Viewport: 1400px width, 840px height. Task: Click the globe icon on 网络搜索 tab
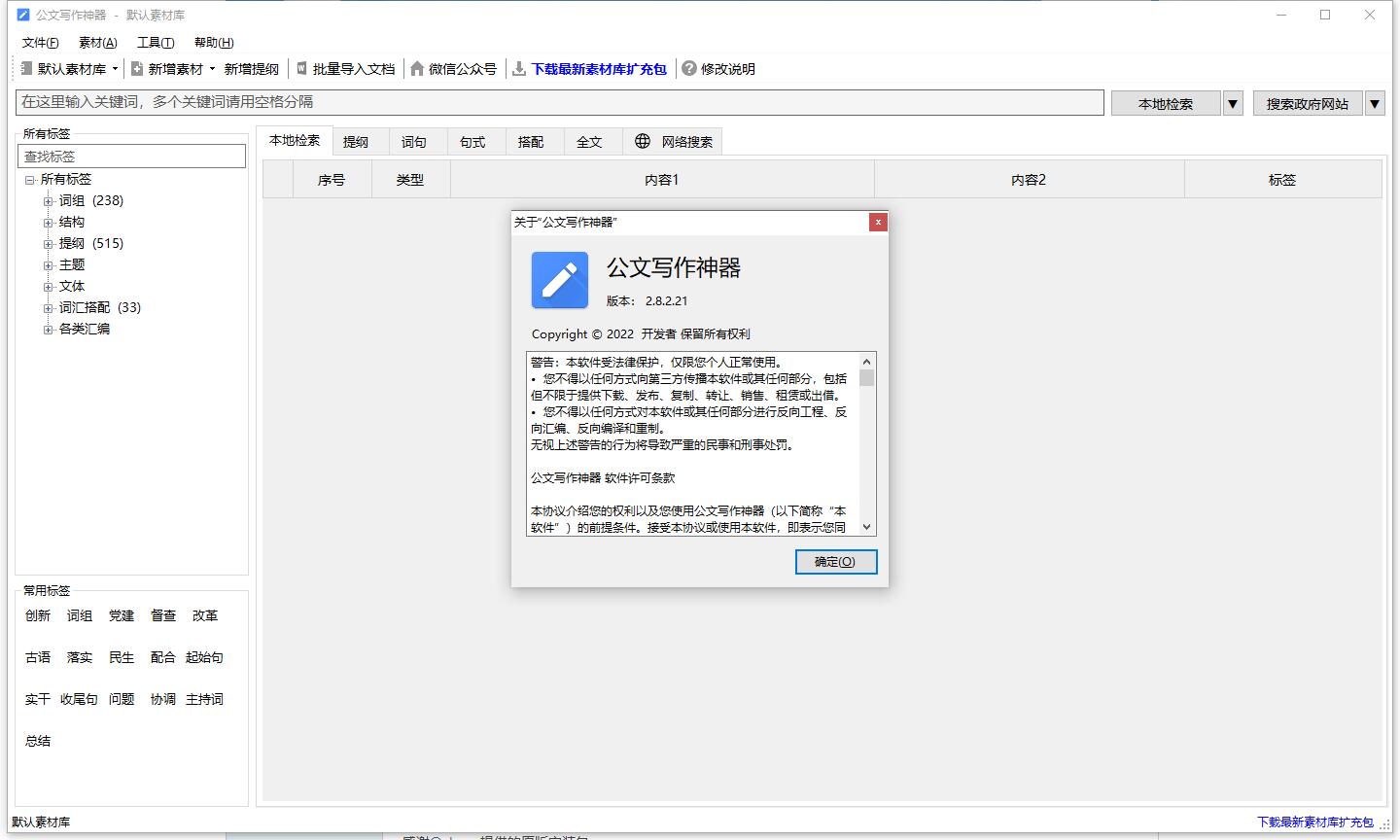[x=643, y=141]
